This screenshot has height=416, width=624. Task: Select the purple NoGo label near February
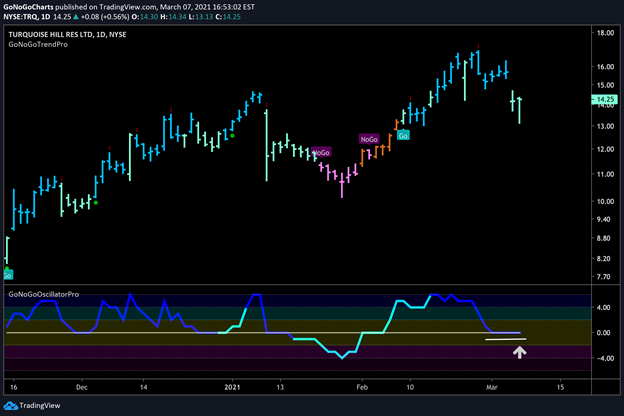[369, 139]
